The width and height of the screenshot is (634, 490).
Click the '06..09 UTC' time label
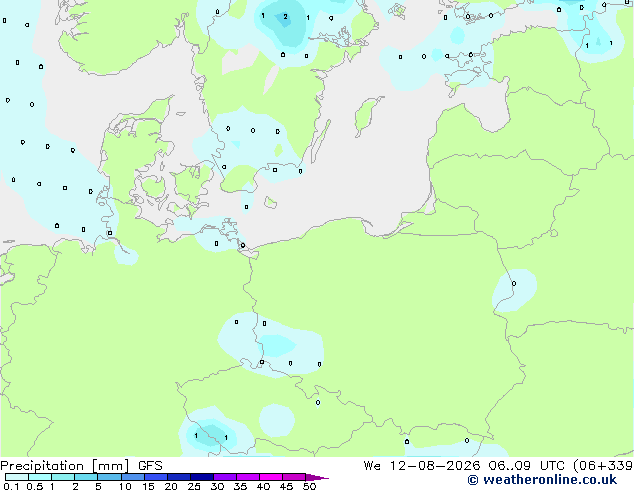click(526, 466)
